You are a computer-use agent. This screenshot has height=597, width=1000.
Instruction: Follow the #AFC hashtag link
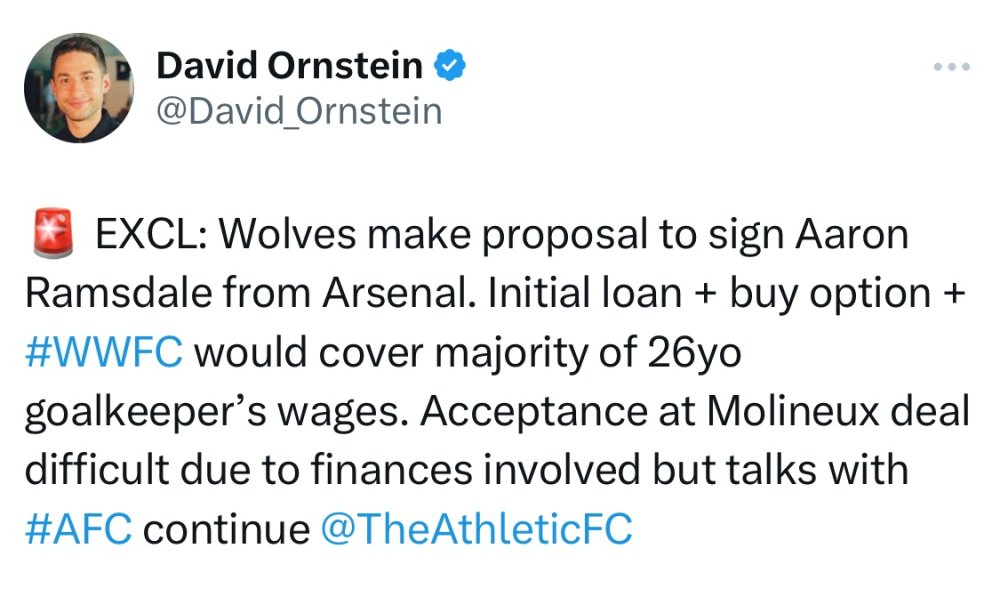pos(76,529)
